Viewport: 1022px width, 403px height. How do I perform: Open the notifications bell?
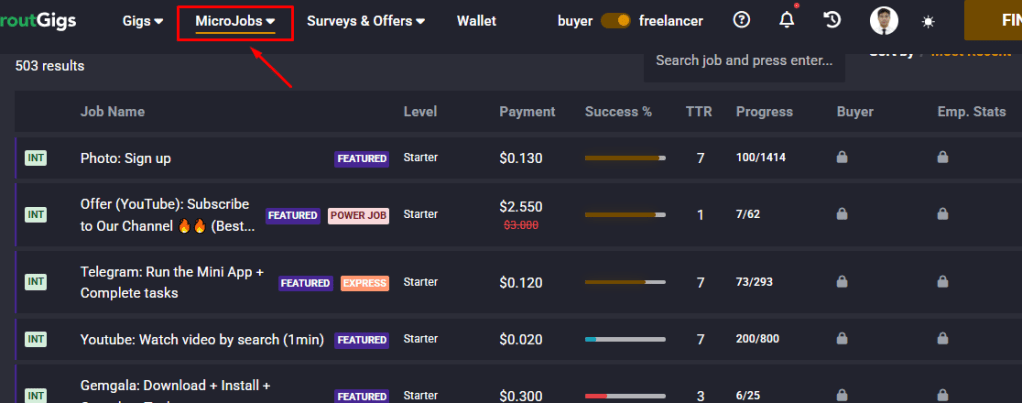[x=787, y=20]
